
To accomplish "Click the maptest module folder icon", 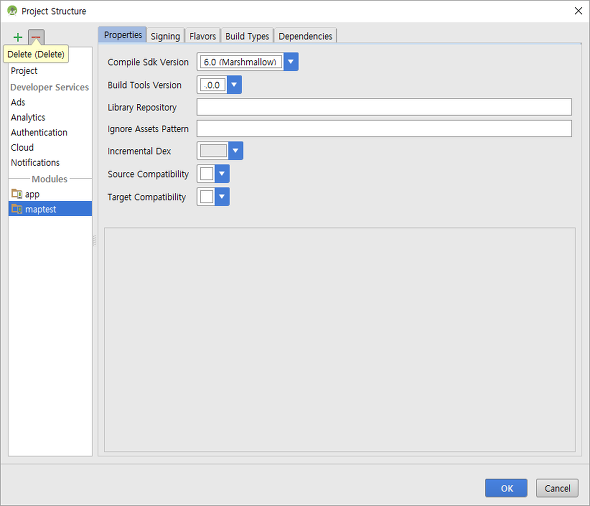I will click(17, 209).
